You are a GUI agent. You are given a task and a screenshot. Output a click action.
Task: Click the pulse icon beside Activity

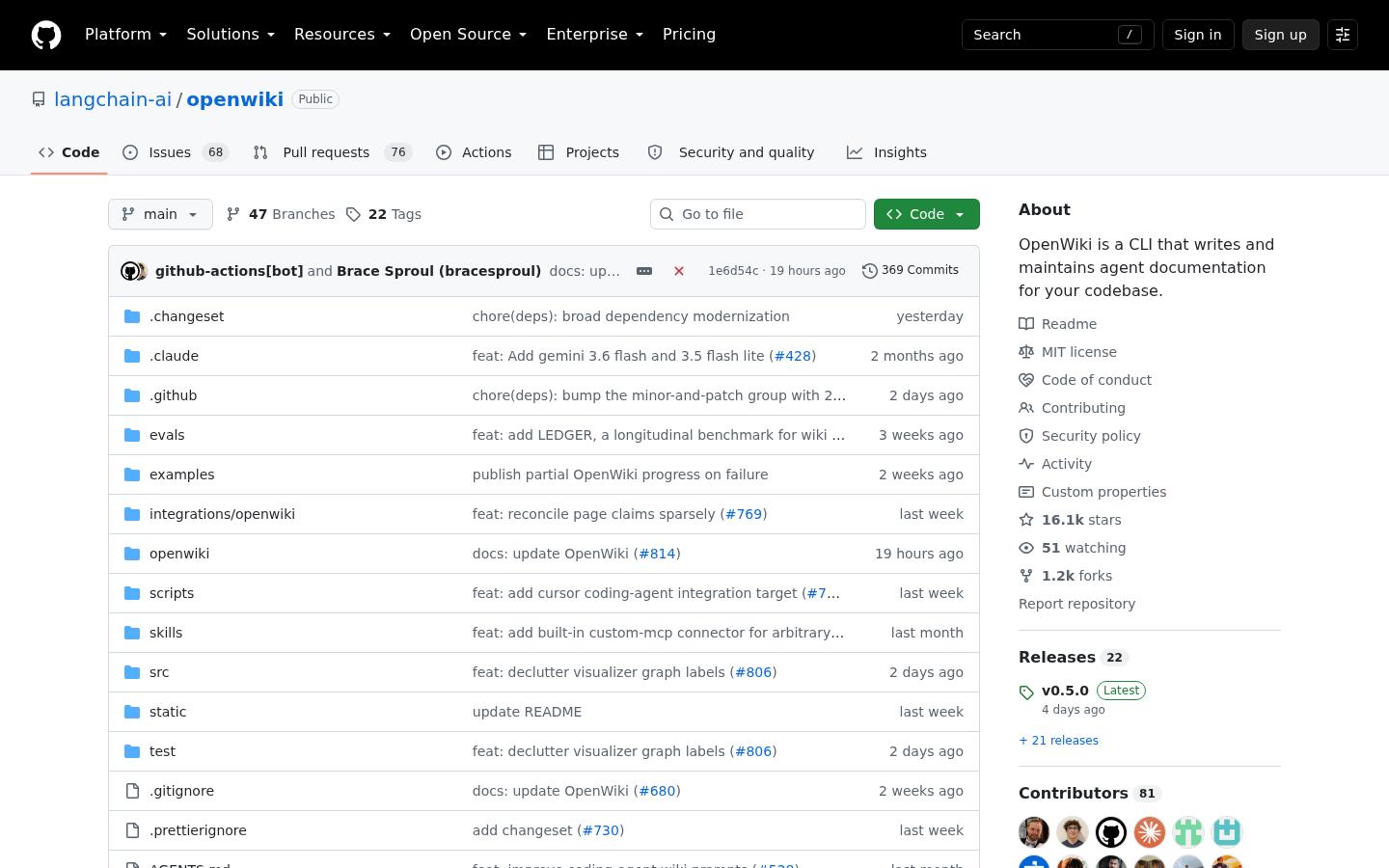click(1026, 464)
